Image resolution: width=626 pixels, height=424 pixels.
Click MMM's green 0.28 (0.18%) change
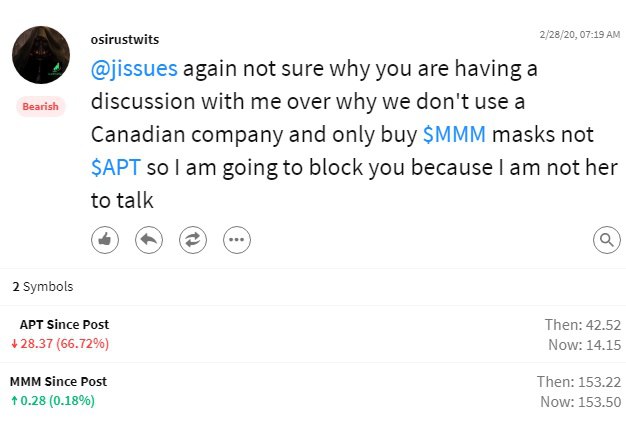pos(53,400)
